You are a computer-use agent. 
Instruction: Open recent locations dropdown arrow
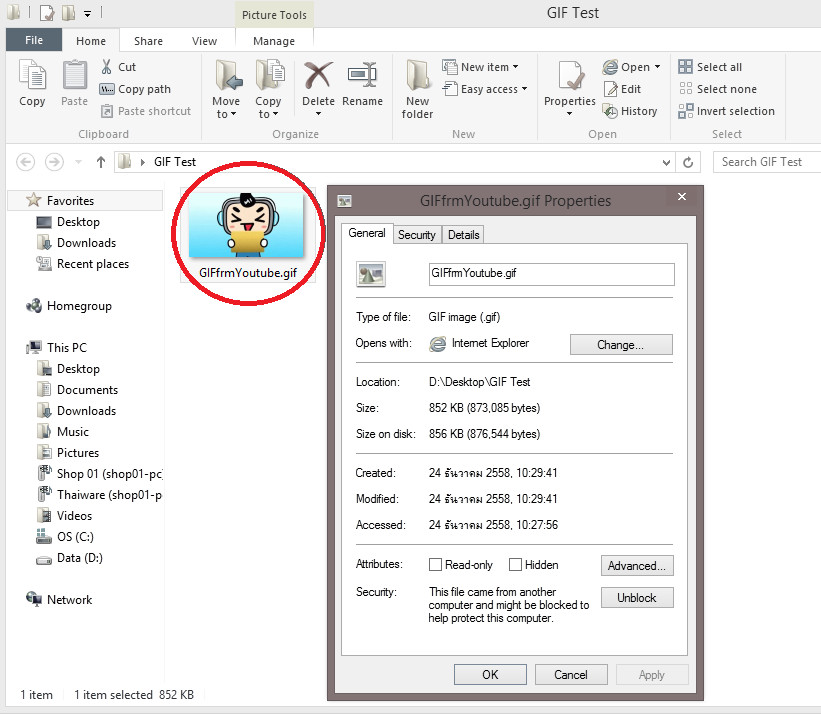coord(78,162)
